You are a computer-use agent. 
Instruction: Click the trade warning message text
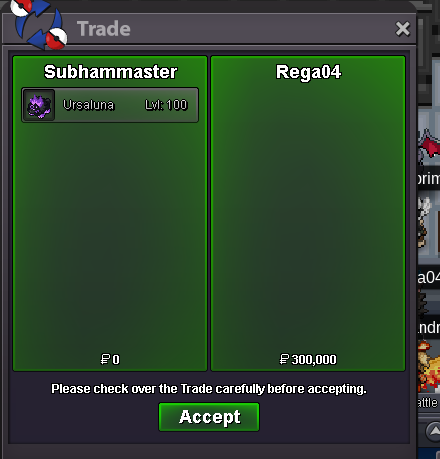pyautogui.click(x=209, y=389)
